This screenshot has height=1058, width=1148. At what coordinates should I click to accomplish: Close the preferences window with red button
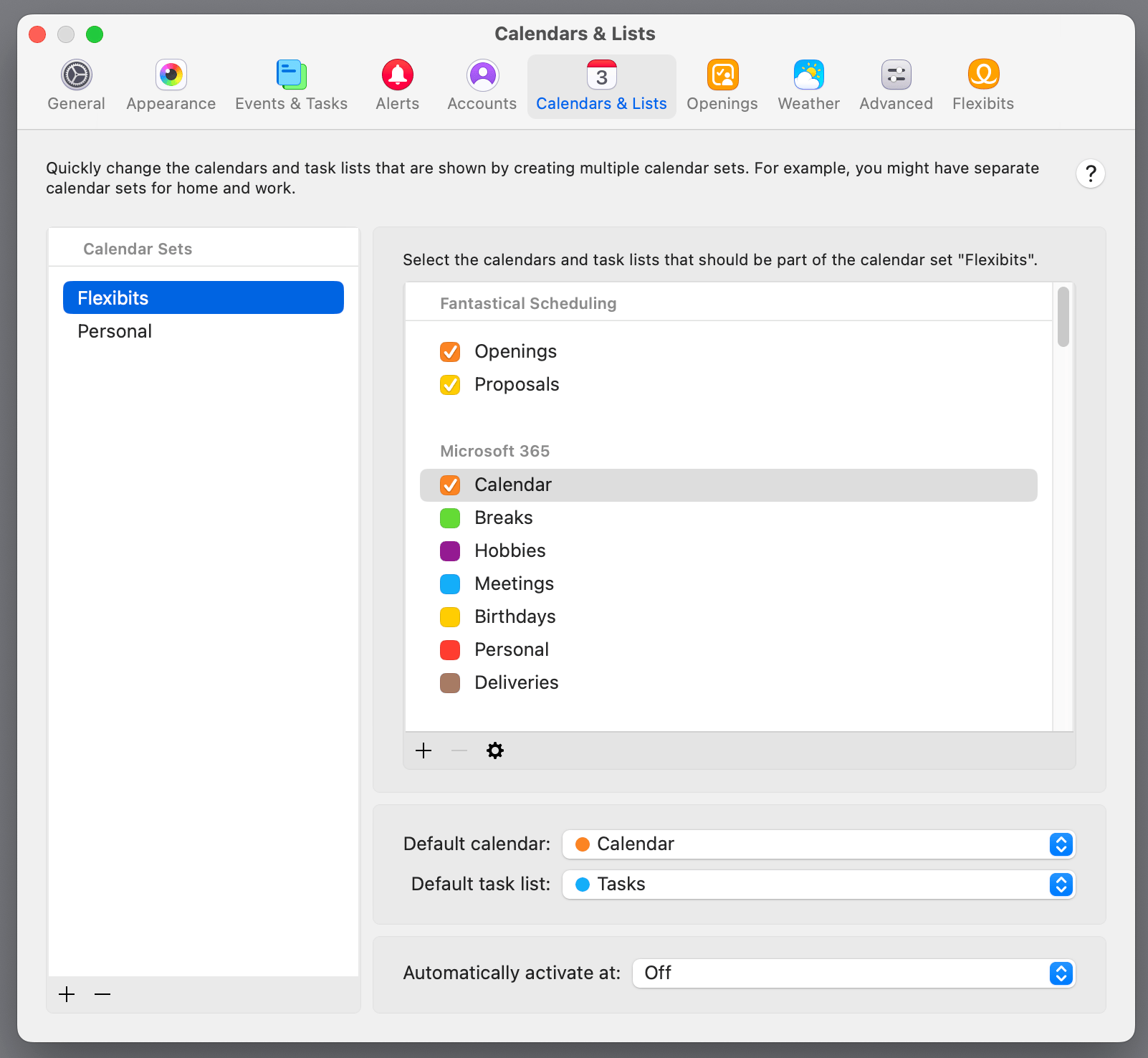[x=37, y=34]
